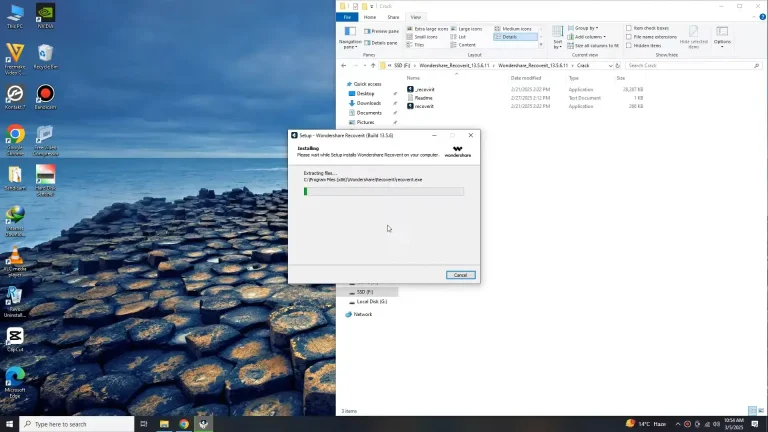Collapse the Explorer ribbon chevron

pyautogui.click(x=754, y=17)
